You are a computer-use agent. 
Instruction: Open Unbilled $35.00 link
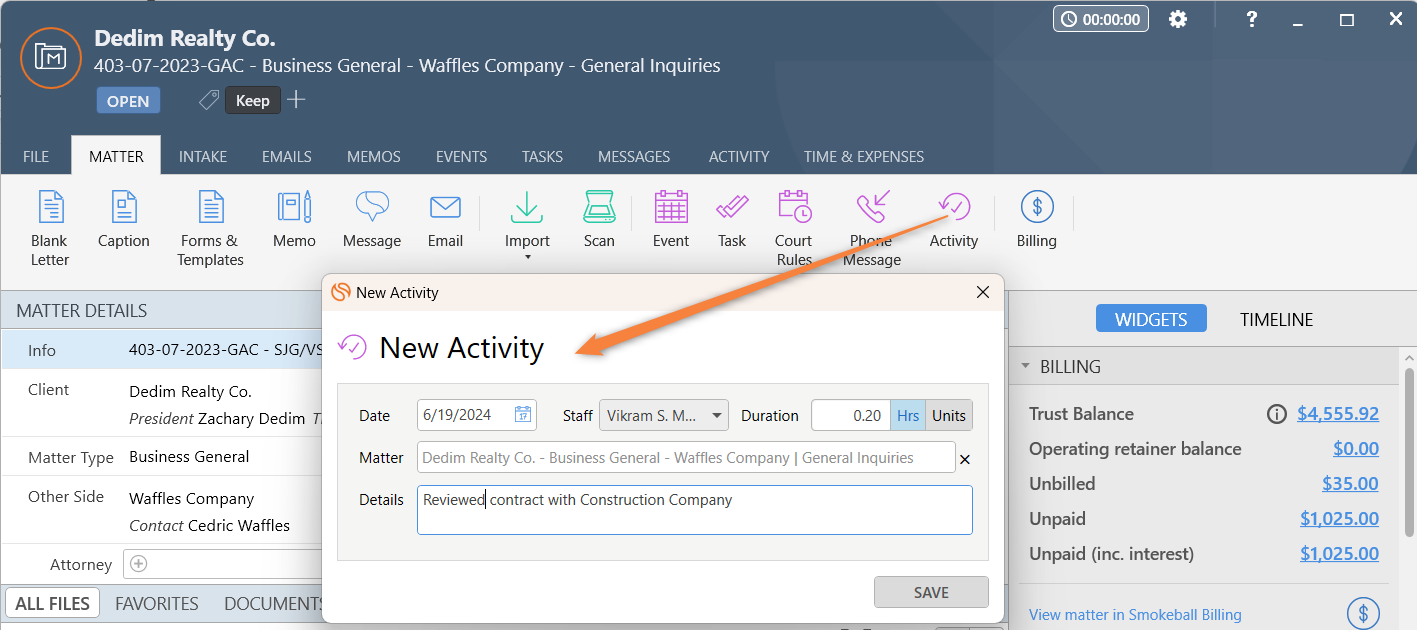click(x=1350, y=484)
